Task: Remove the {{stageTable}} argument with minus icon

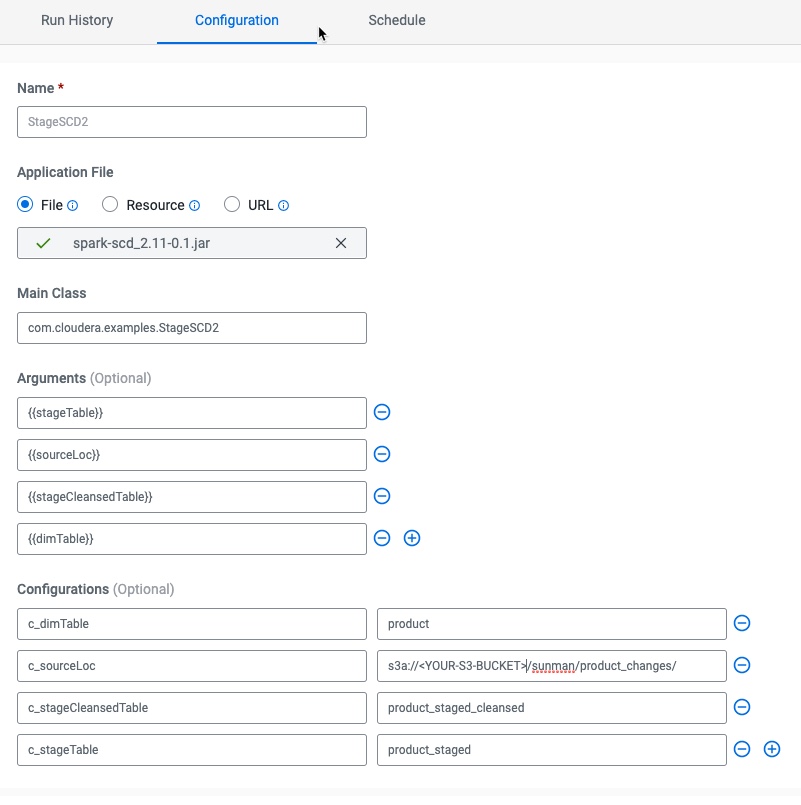Action: click(382, 412)
